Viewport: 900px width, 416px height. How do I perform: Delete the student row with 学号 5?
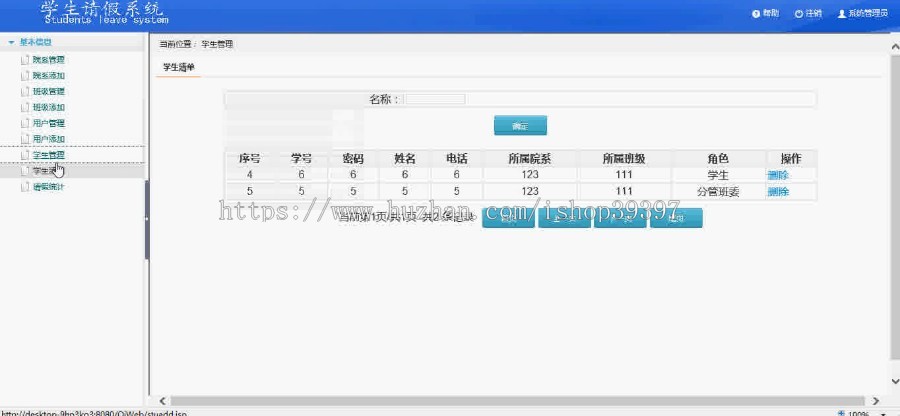(778, 192)
